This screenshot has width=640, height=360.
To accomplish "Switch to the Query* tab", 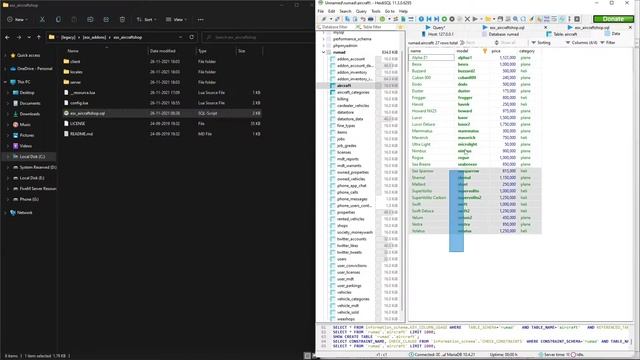I will (x=436, y=27).
